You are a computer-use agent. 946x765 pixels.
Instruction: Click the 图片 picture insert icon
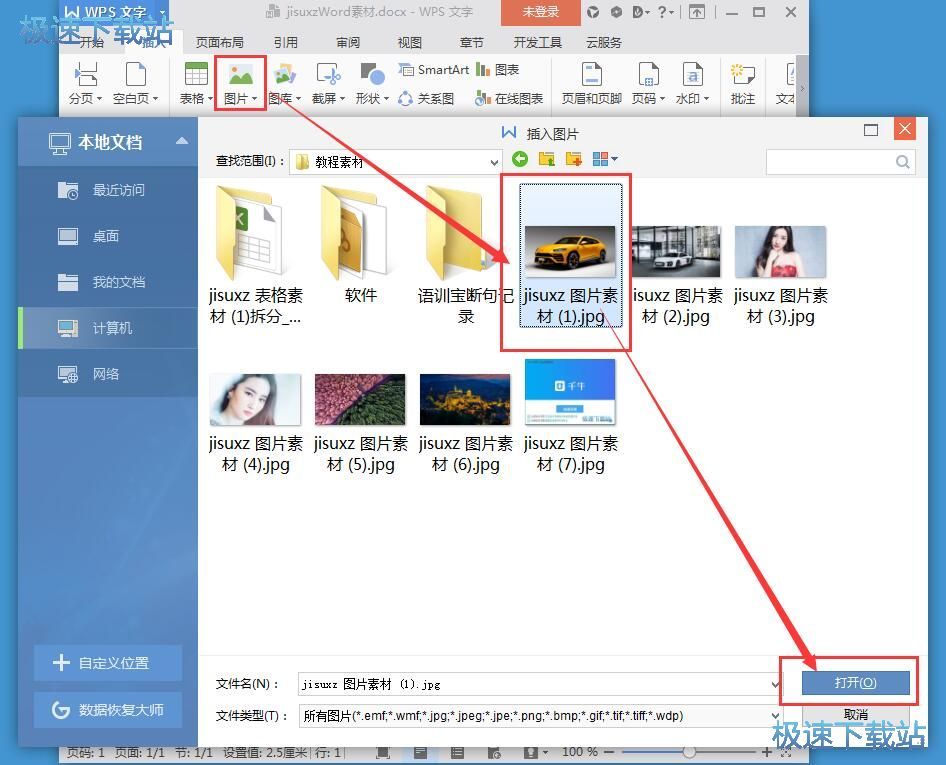point(241,75)
